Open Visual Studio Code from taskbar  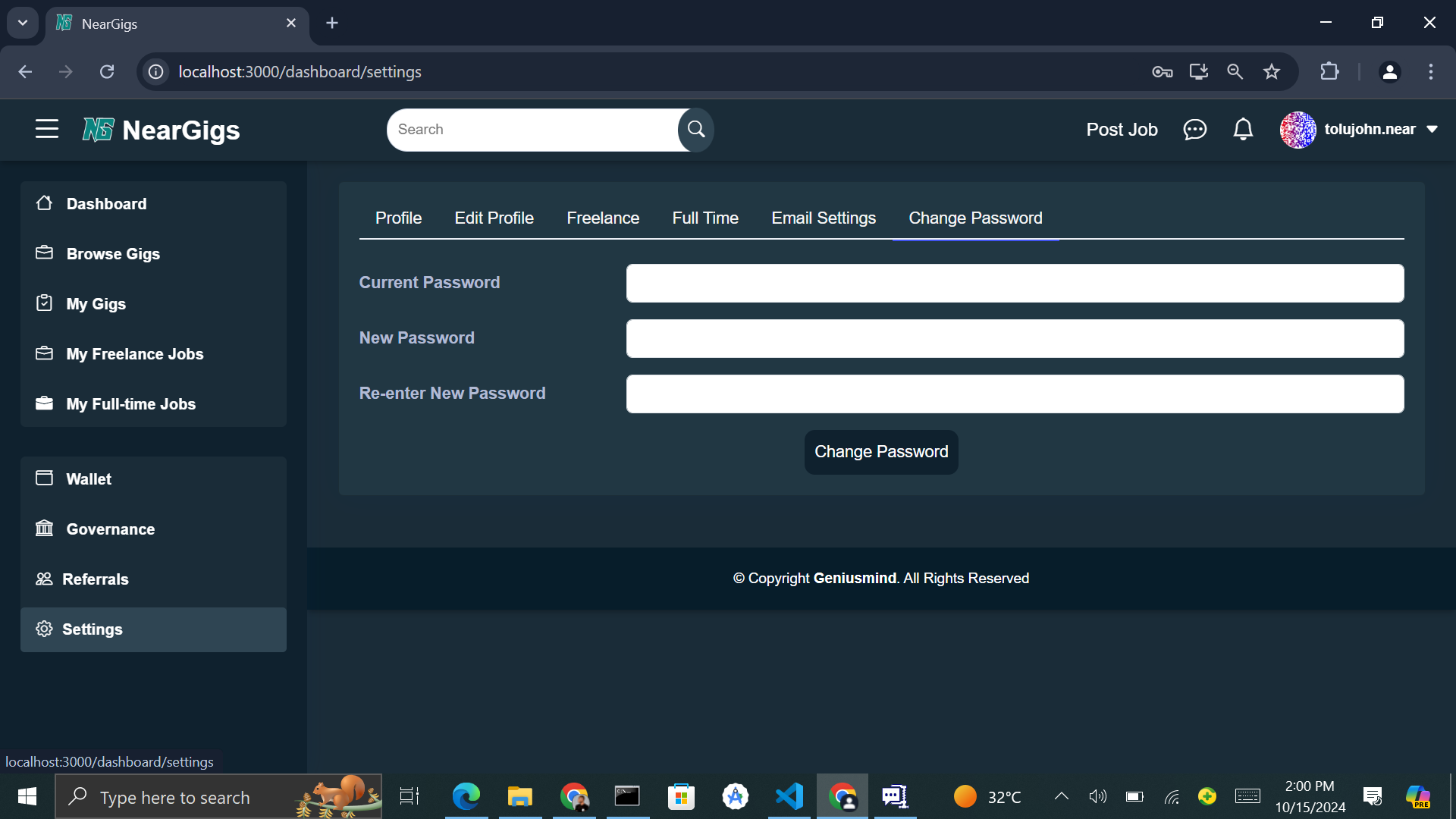tap(789, 796)
